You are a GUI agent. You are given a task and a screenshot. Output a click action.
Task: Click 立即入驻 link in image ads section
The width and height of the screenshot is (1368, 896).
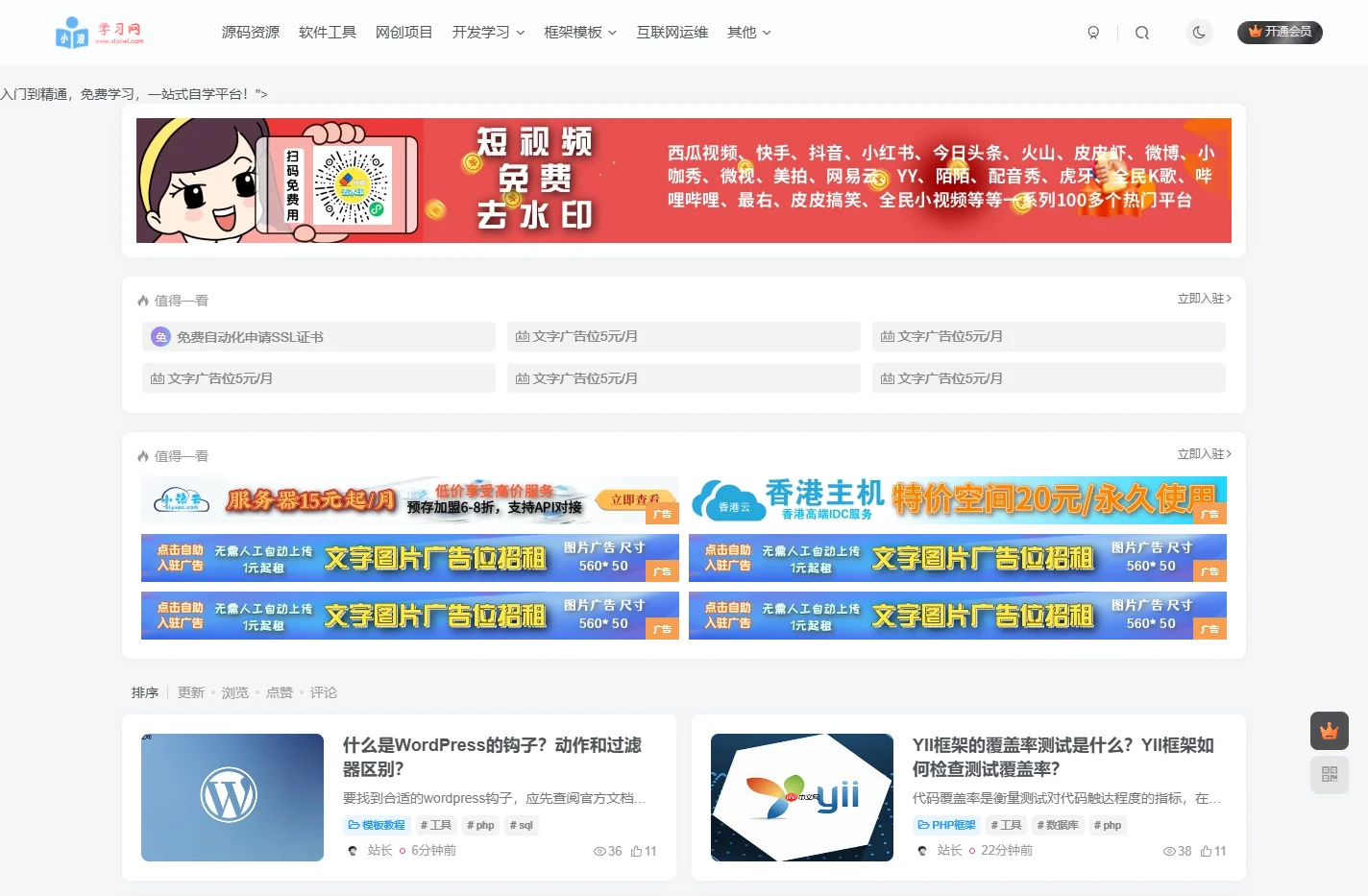tap(1205, 454)
